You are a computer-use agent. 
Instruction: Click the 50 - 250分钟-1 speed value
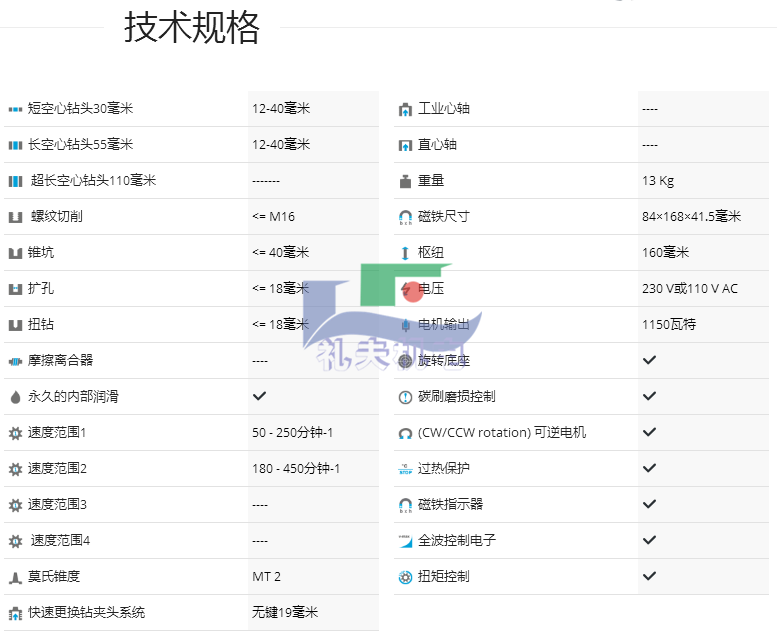(292, 432)
